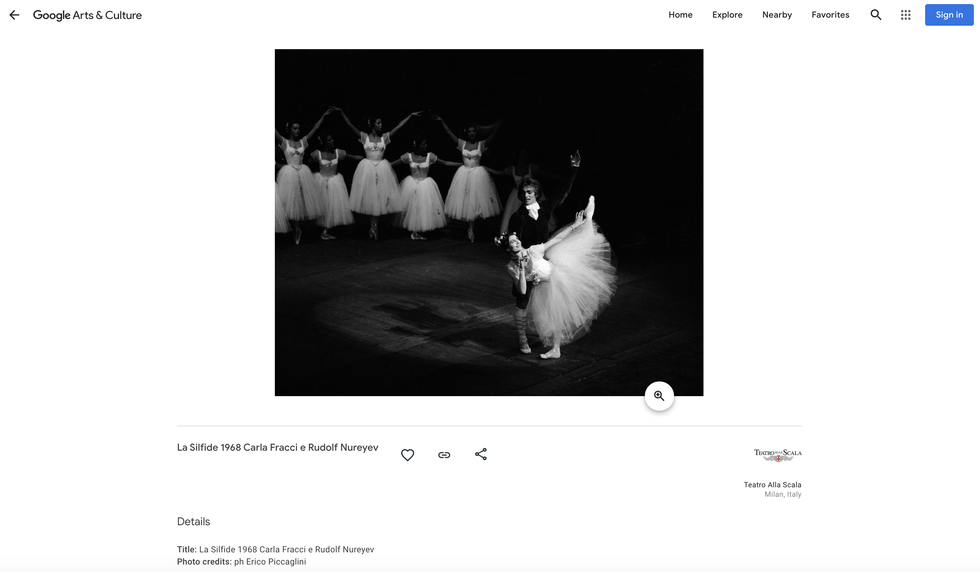Copy the artwork link using the chain icon

[444, 455]
